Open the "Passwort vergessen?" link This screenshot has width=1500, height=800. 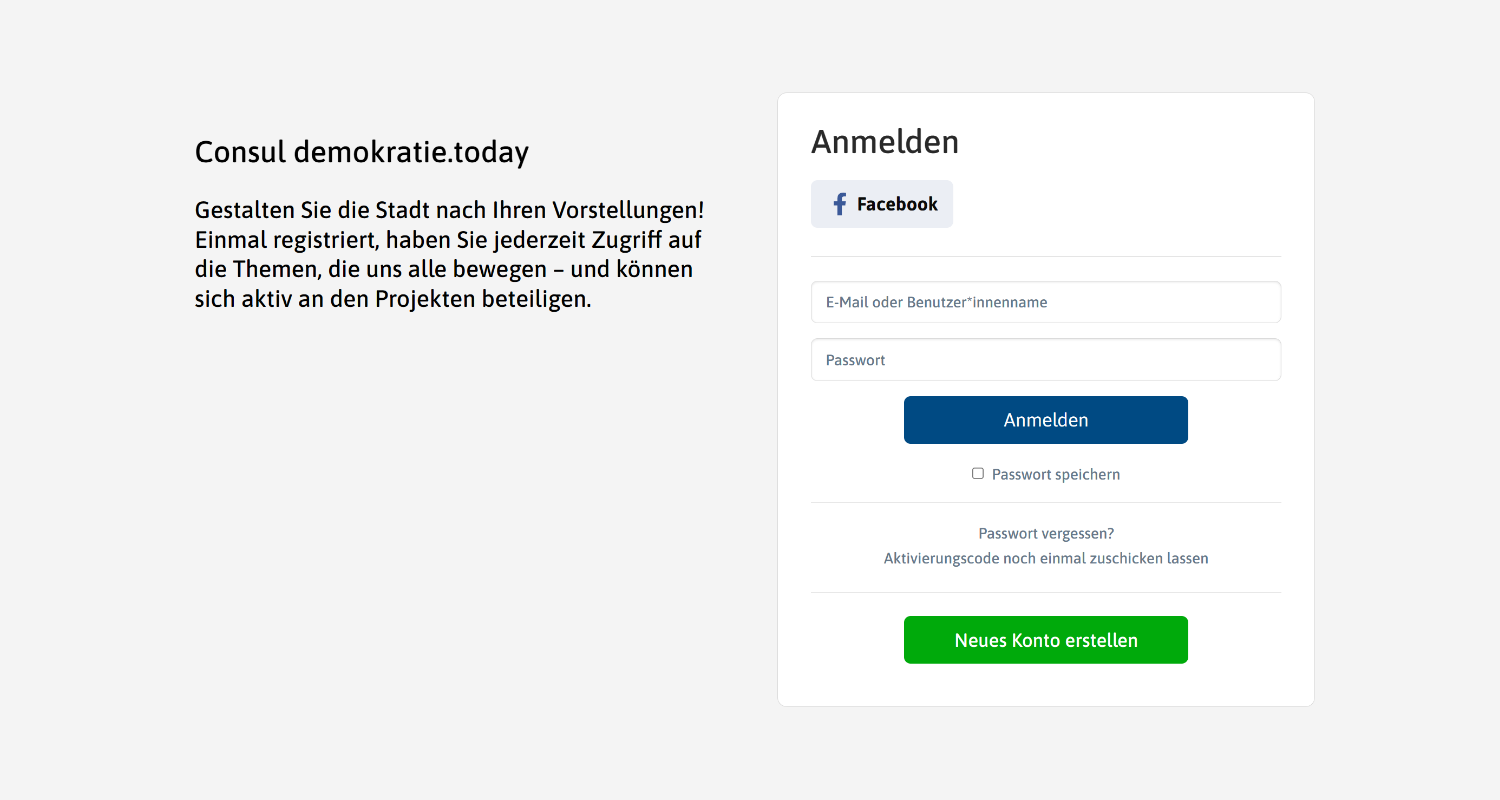pyautogui.click(x=1046, y=534)
